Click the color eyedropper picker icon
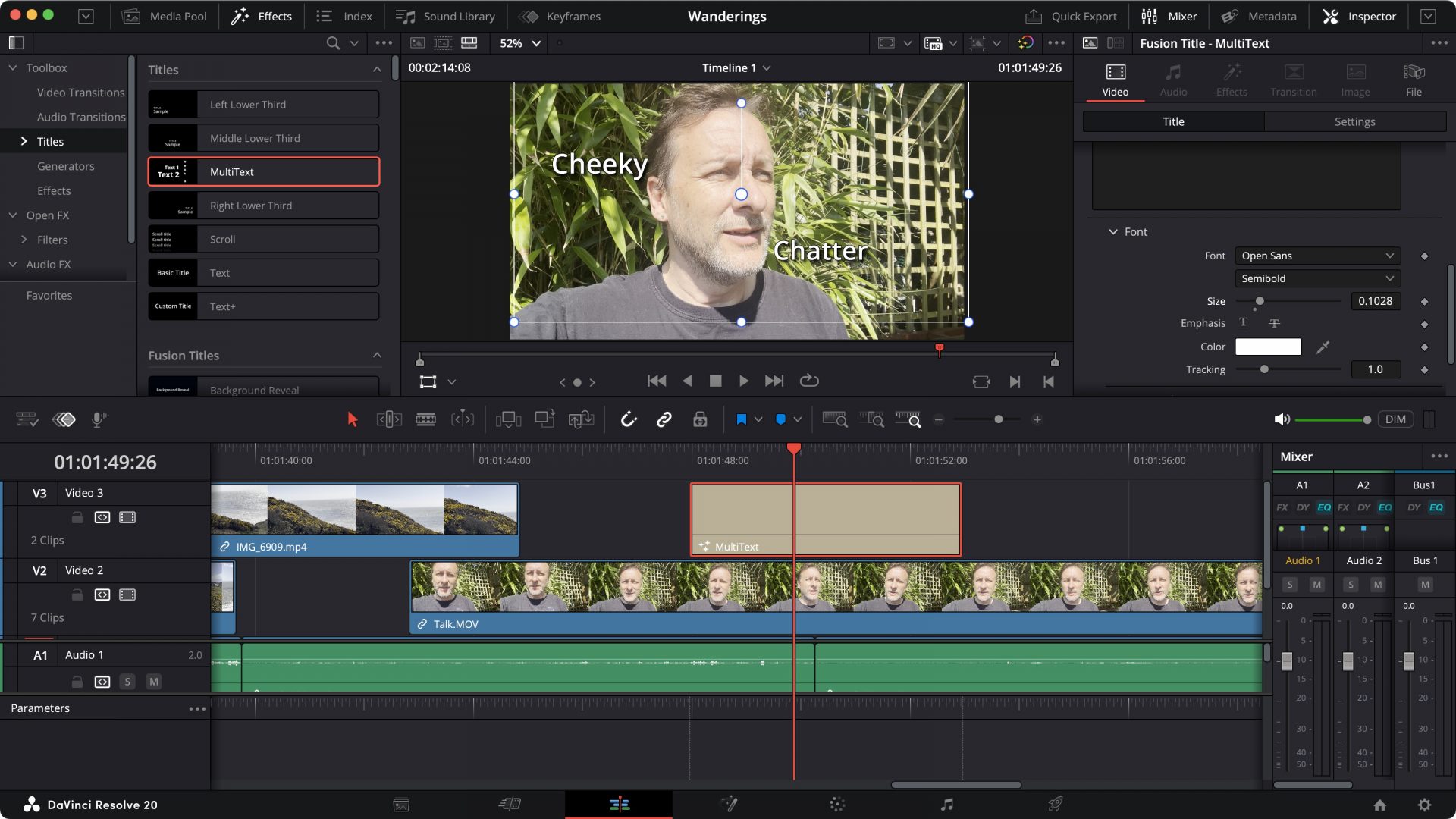The image size is (1456, 819). [x=1323, y=347]
